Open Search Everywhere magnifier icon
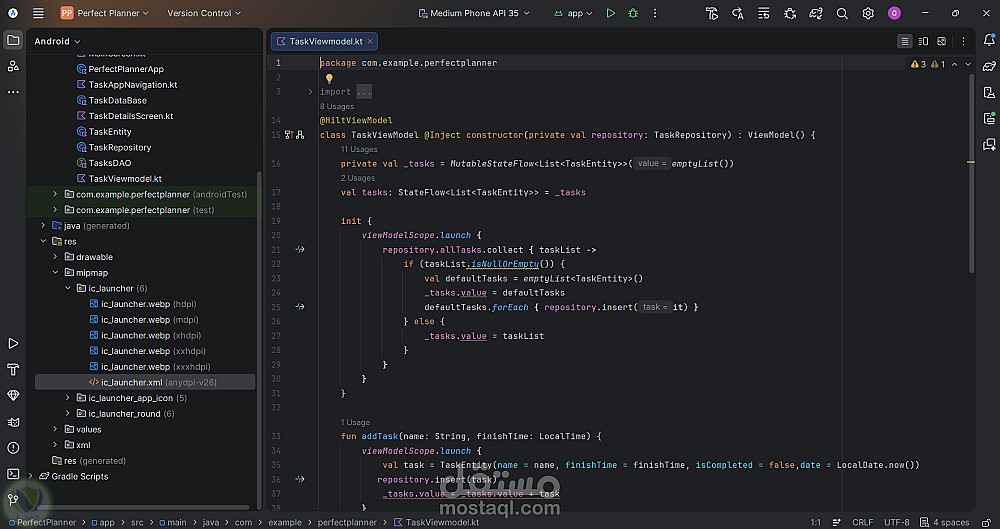Viewport: 1000px width, 529px height. point(842,13)
